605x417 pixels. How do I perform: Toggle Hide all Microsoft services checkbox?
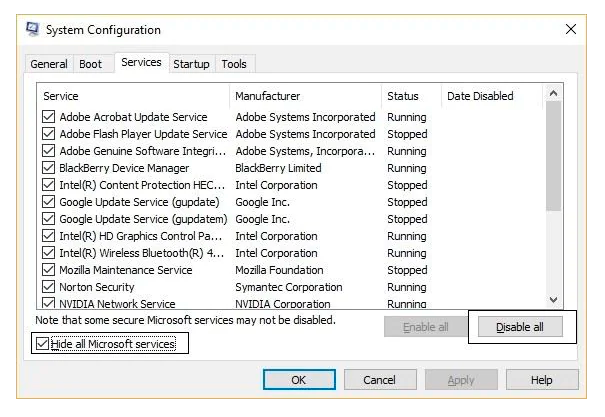click(x=42, y=344)
